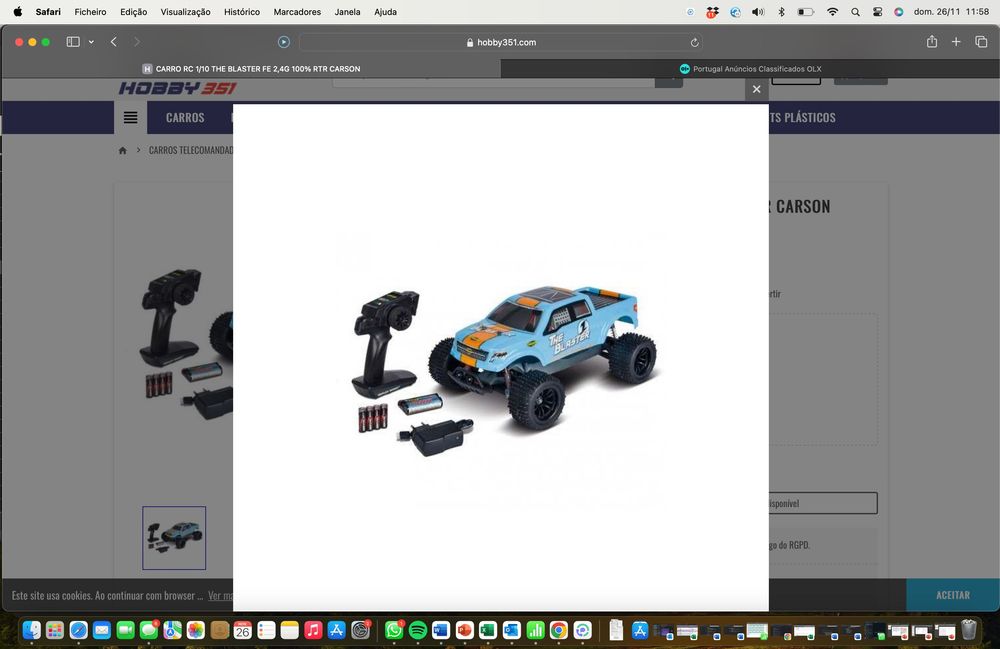
Task: Open System Settings from the Dock
Action: click(360, 630)
